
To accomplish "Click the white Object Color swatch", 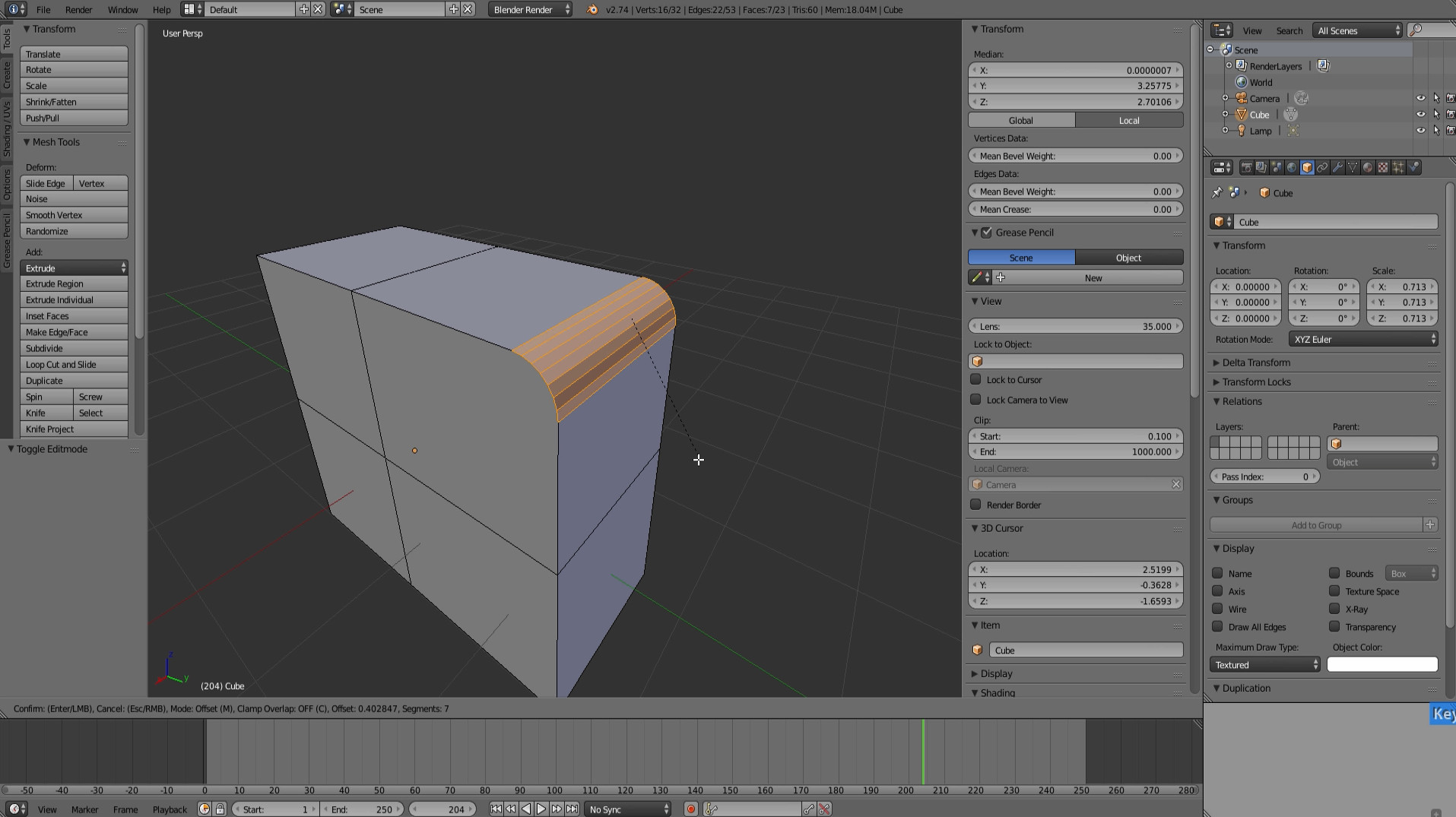I will tap(1381, 665).
